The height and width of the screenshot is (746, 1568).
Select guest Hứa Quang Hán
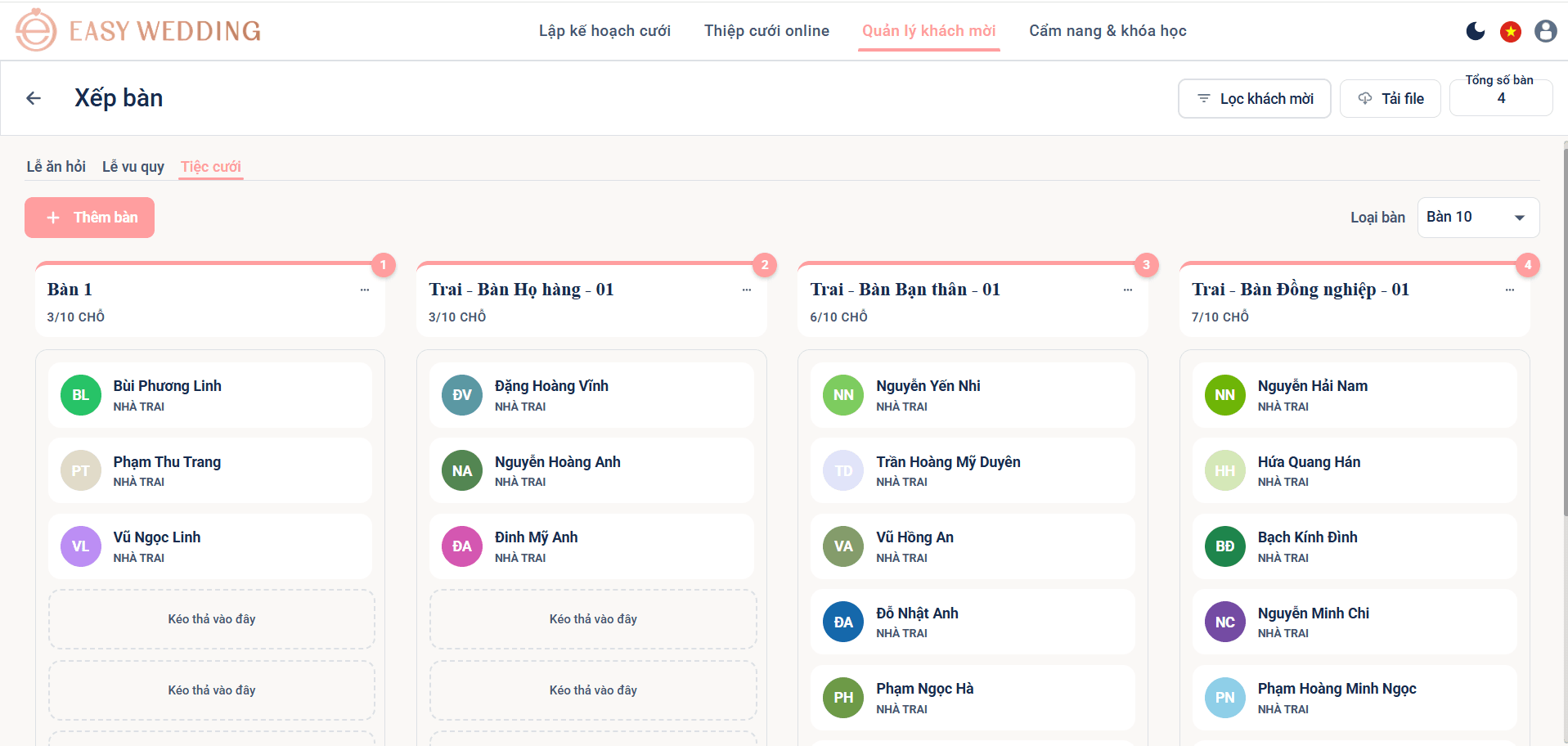pyautogui.click(x=1355, y=470)
